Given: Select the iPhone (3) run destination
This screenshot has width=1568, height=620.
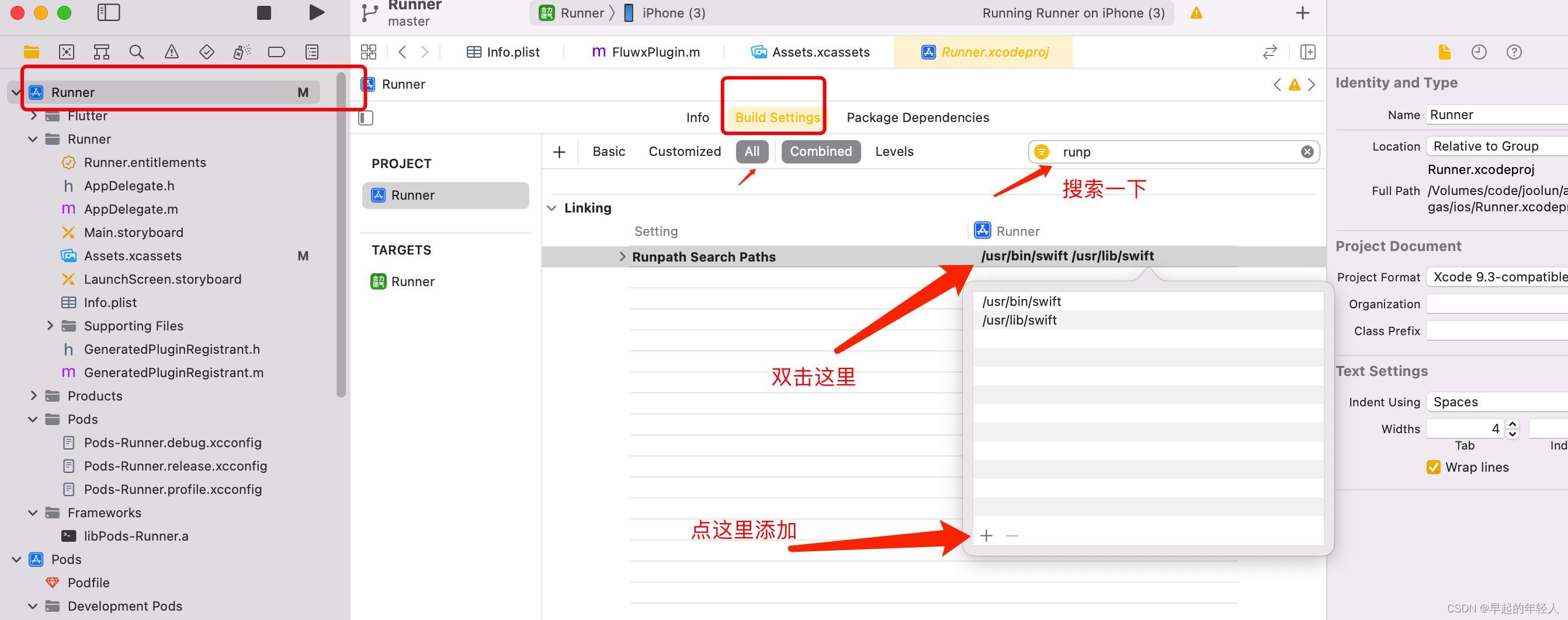Looking at the screenshot, I should coord(665,13).
